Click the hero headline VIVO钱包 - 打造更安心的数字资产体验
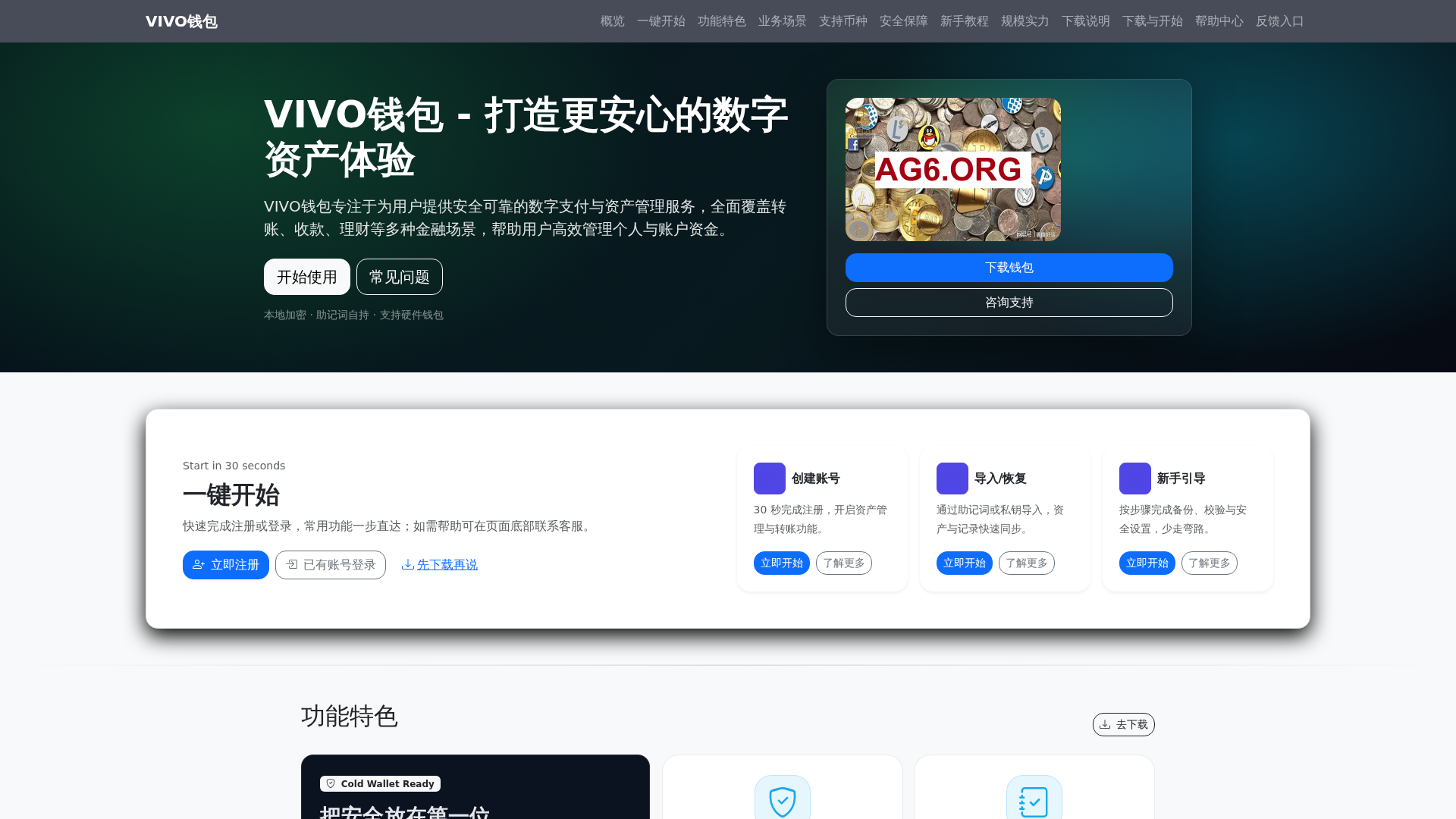This screenshot has width=1456, height=819. pyautogui.click(x=526, y=137)
